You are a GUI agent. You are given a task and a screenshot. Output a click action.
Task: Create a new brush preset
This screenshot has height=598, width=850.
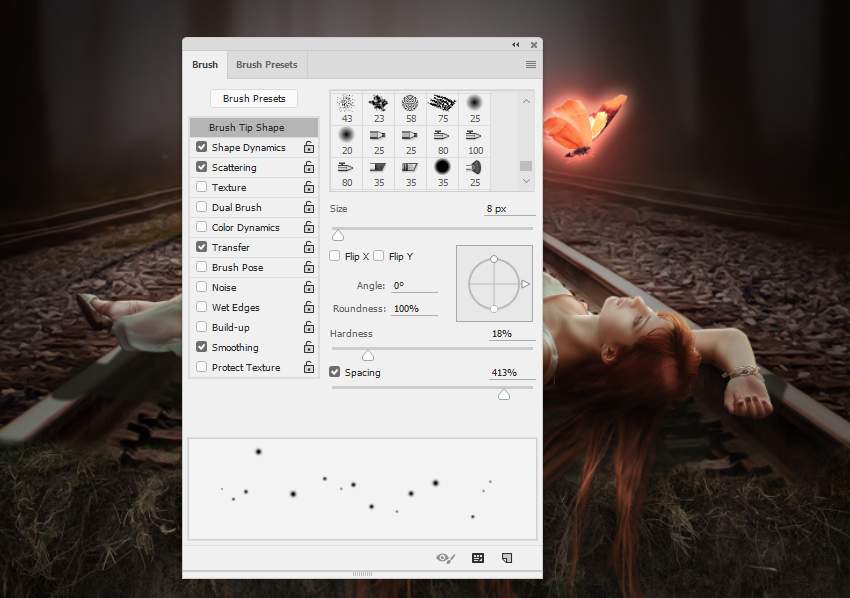coord(507,558)
